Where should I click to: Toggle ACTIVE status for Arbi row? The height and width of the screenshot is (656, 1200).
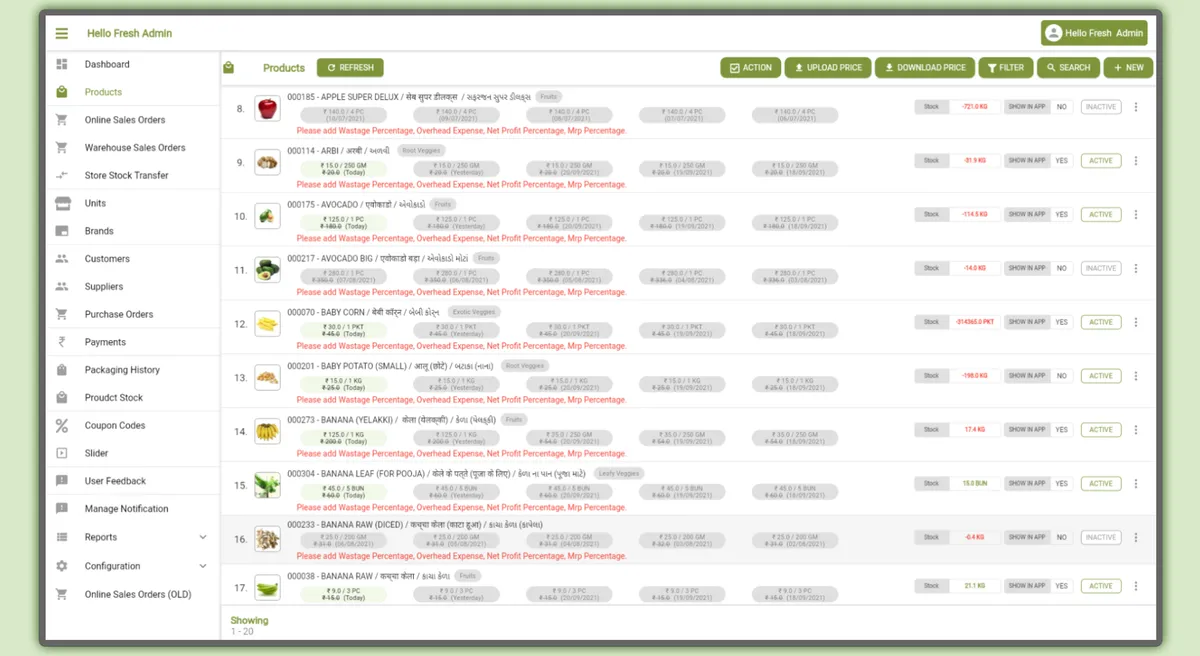click(x=1101, y=161)
